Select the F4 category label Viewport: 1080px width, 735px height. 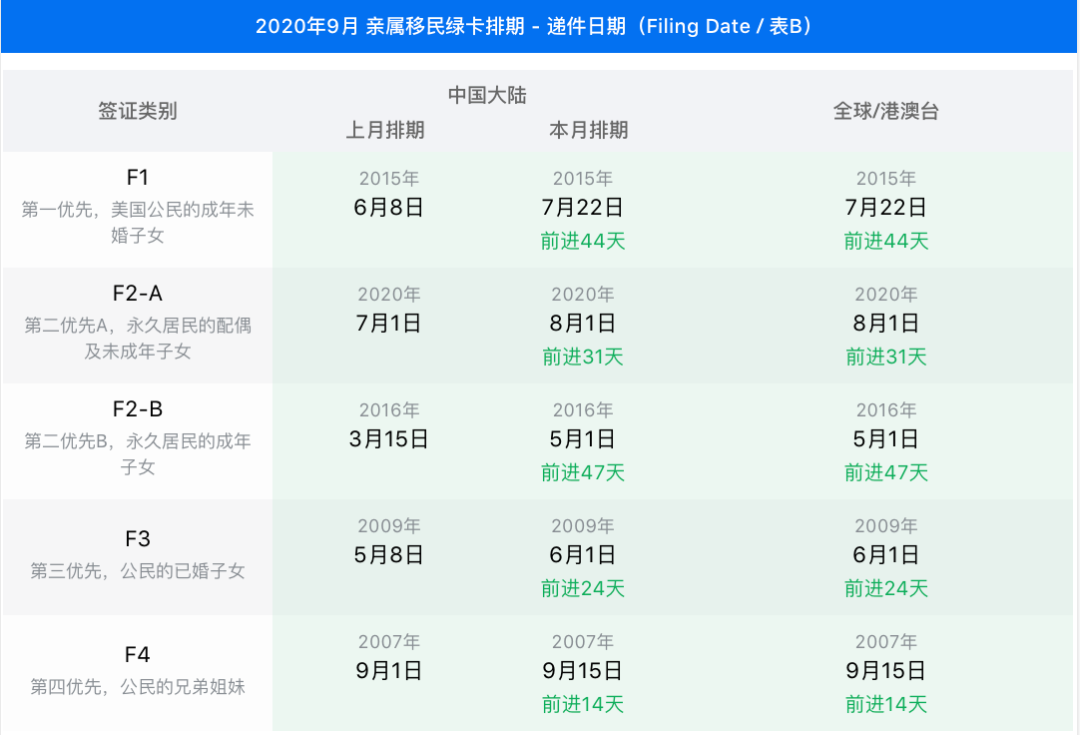137,654
